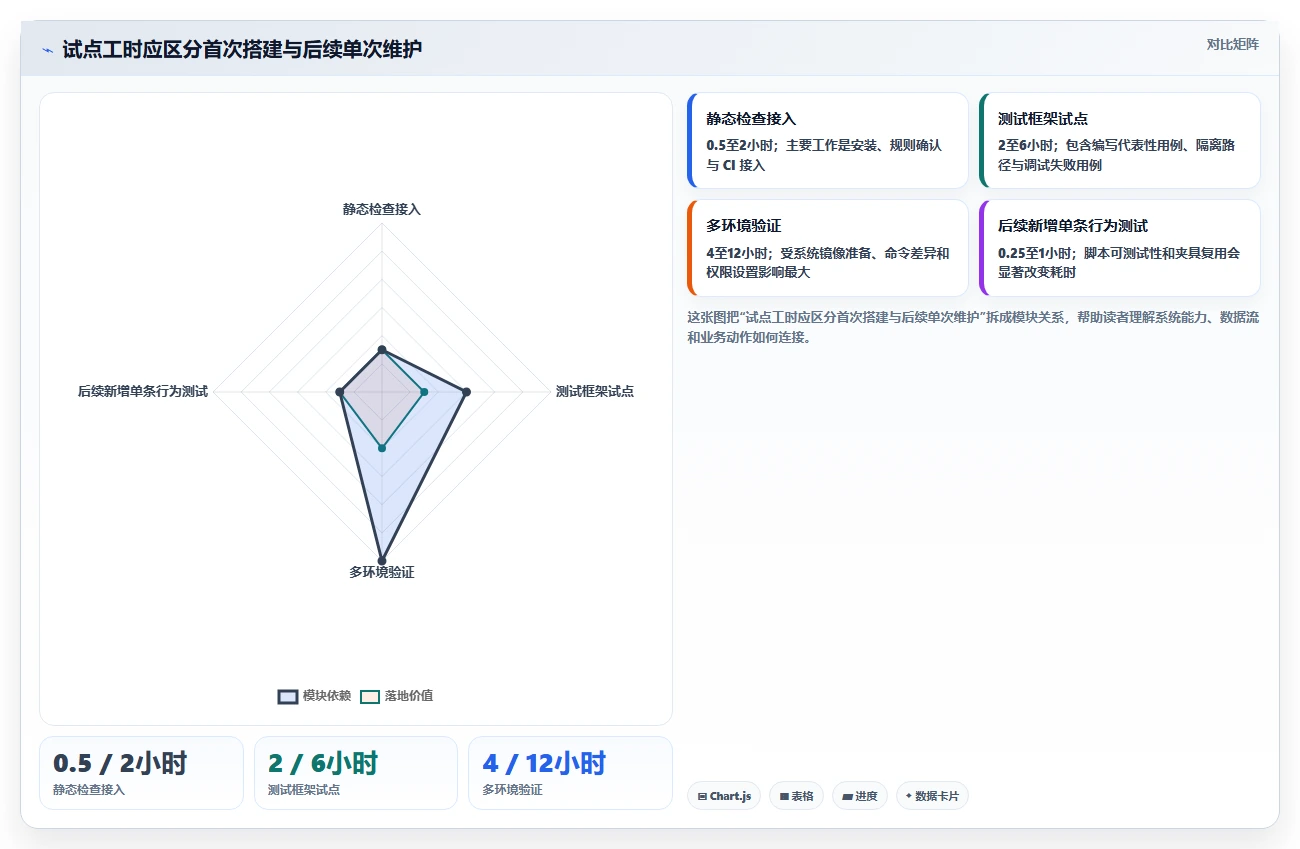Viewport: 1300px width, 849px height.
Task: Click the dark data point toward 测试框架试点
Action: 466,392
